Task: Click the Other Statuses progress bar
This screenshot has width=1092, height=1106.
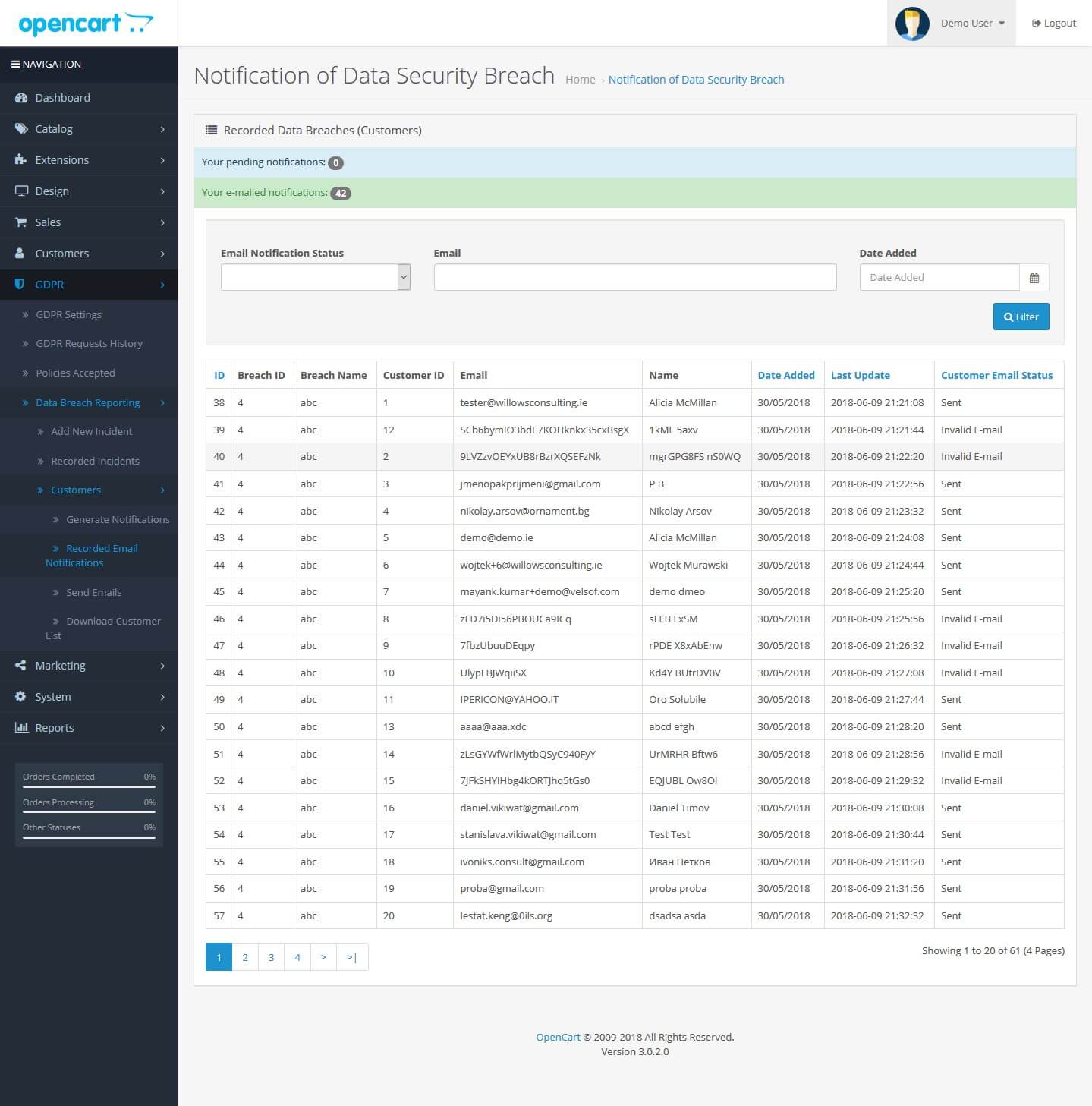Action: [x=89, y=837]
